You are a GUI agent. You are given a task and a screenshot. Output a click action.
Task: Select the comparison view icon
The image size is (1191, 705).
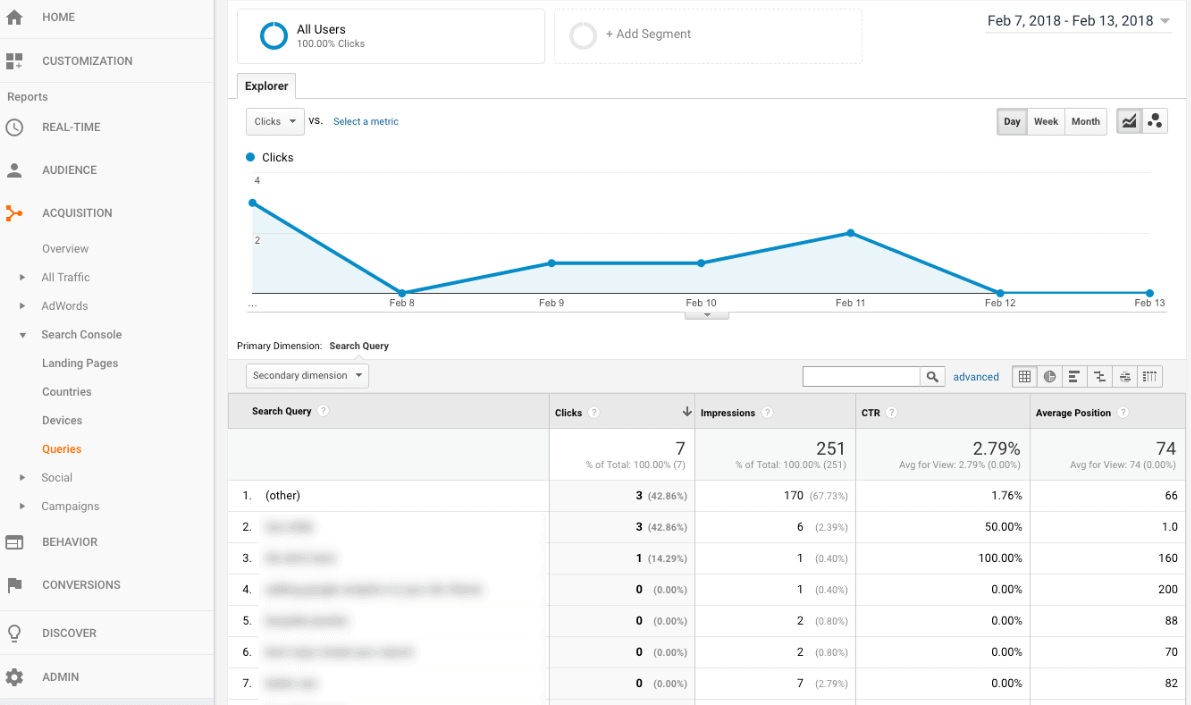click(x=1099, y=376)
